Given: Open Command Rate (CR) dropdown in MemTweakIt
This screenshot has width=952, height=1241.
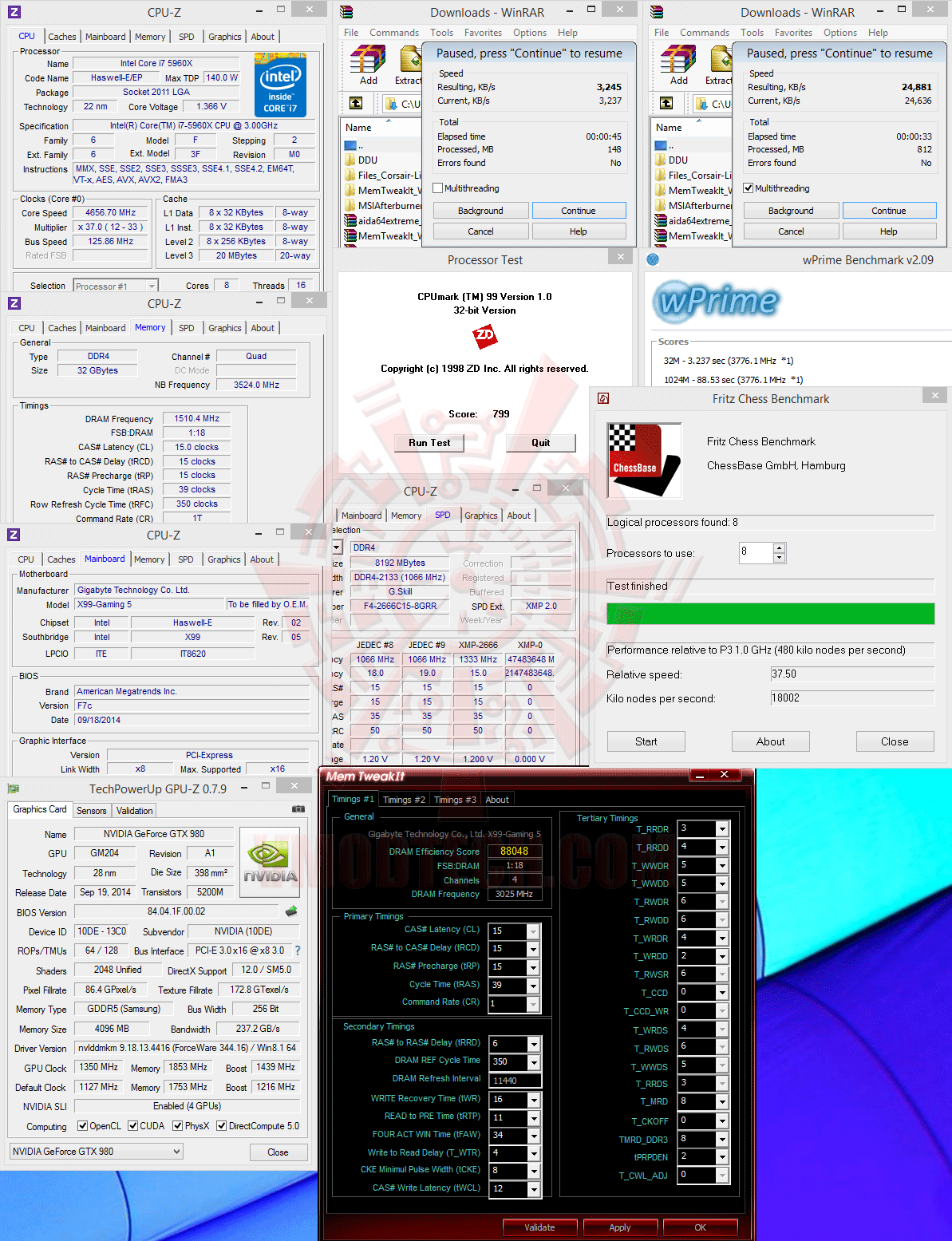Looking at the screenshot, I should (534, 1004).
